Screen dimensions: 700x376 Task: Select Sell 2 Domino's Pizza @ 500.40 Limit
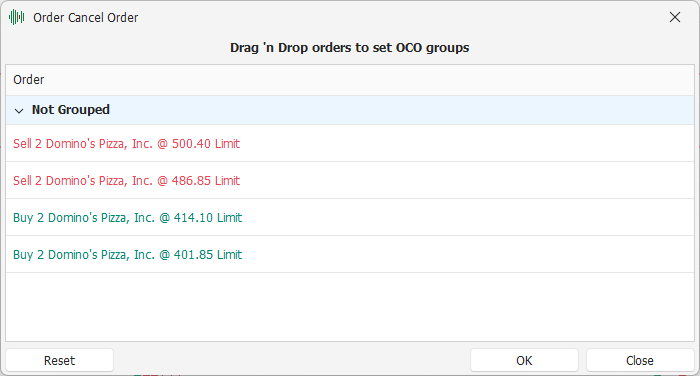point(350,143)
